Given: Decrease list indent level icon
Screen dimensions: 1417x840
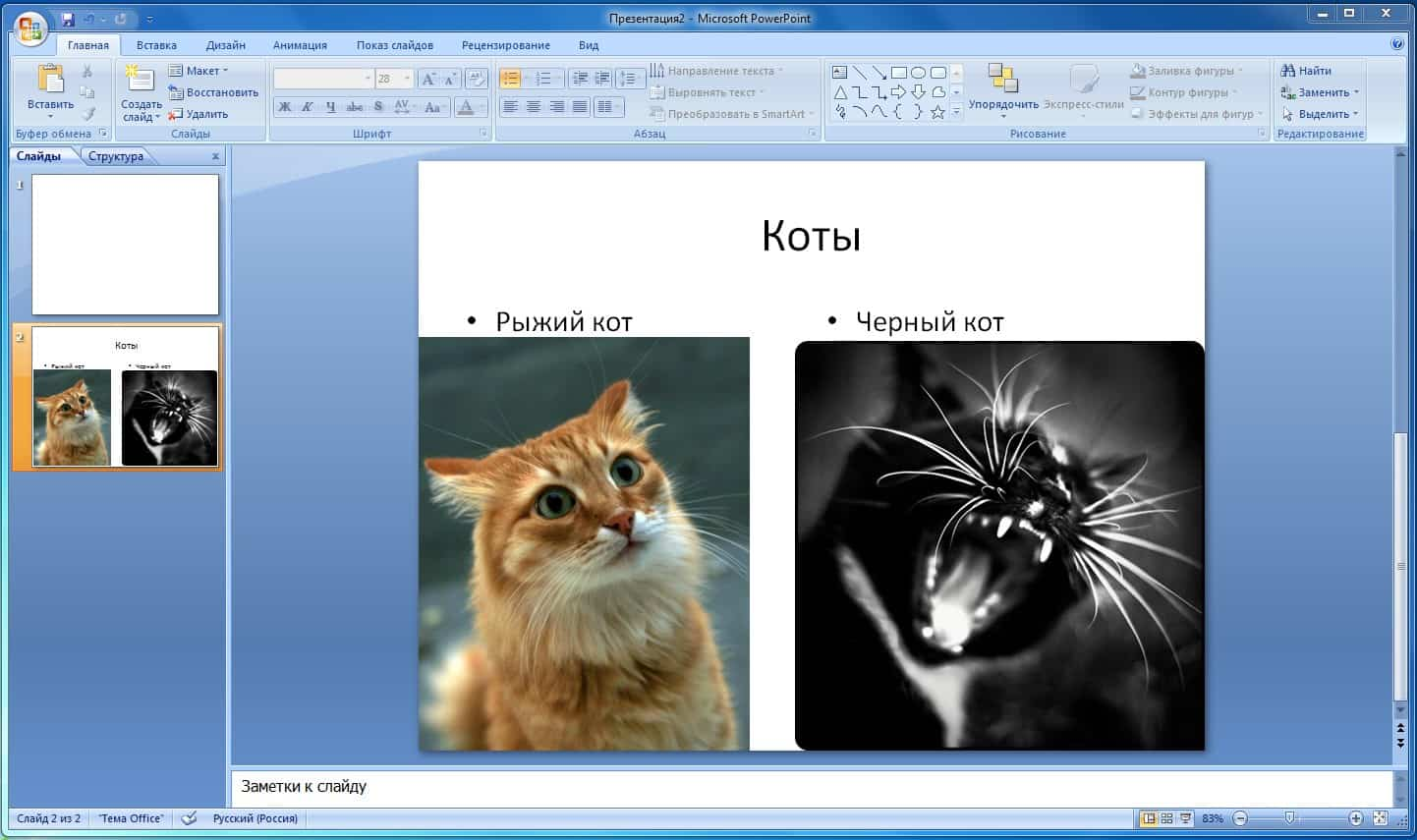Looking at the screenshot, I should tap(580, 79).
